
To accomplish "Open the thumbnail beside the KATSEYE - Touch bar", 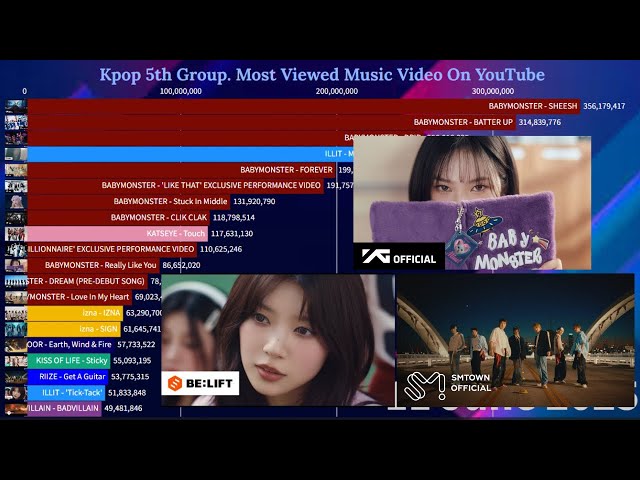I will pos(16,234).
